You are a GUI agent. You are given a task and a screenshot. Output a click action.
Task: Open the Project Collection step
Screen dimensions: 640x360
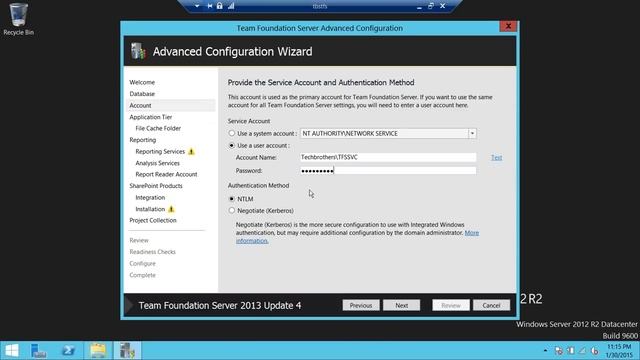tap(153, 220)
